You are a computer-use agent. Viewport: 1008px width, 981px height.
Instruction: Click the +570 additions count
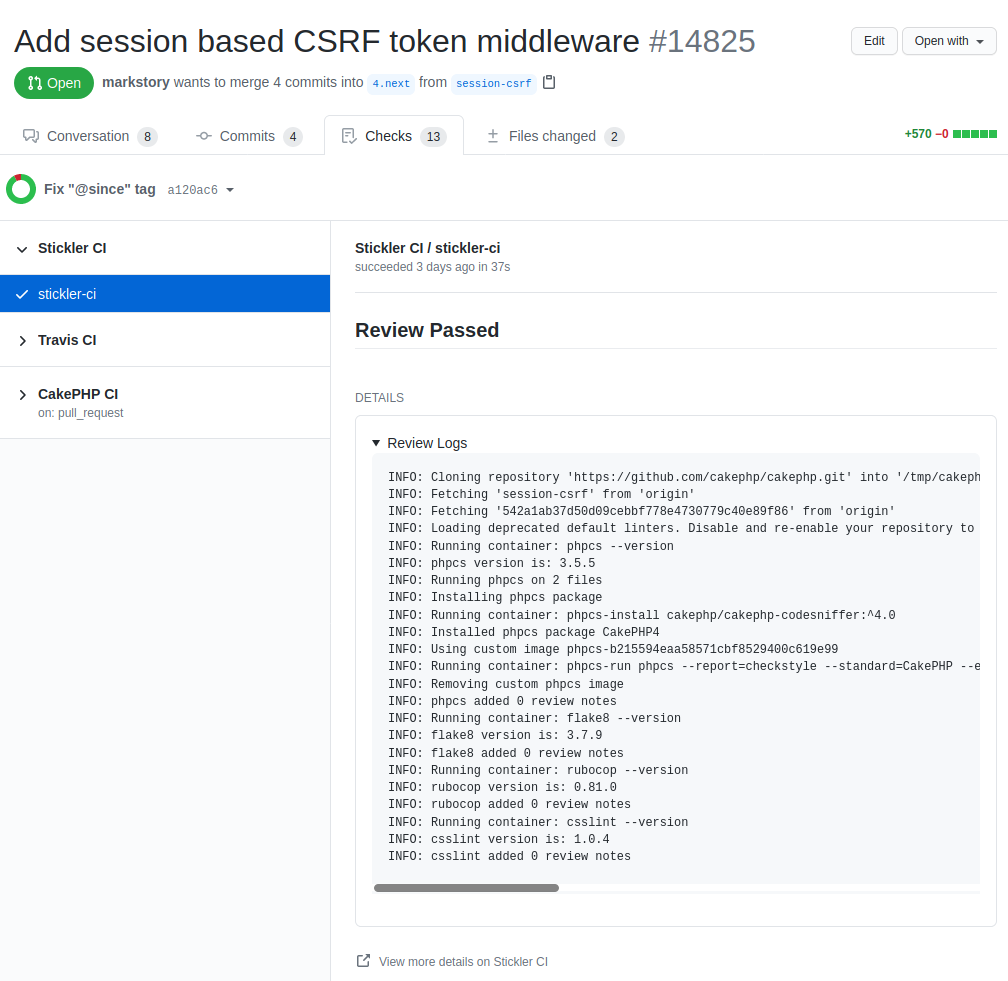click(x=918, y=134)
